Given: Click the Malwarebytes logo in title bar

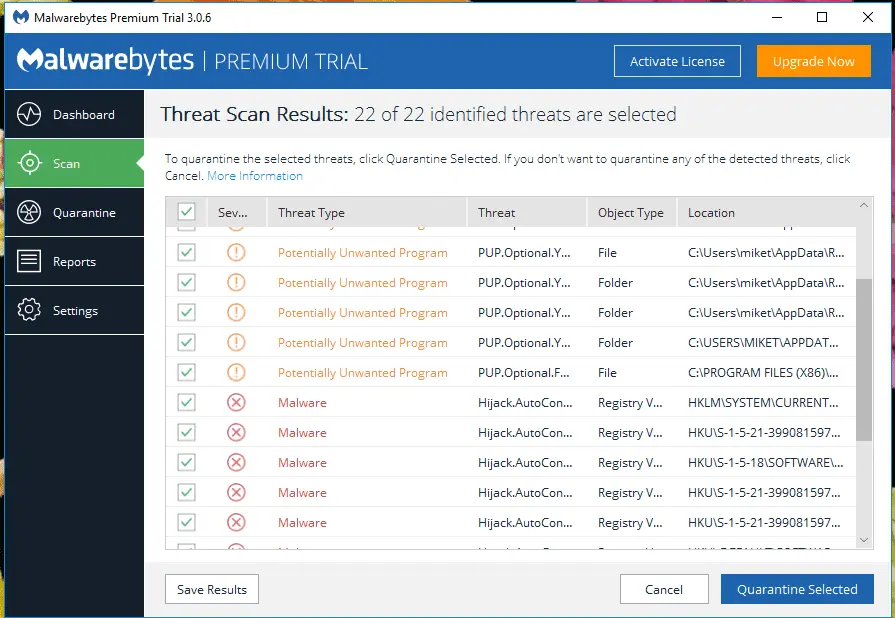Looking at the screenshot, I should (19, 18).
